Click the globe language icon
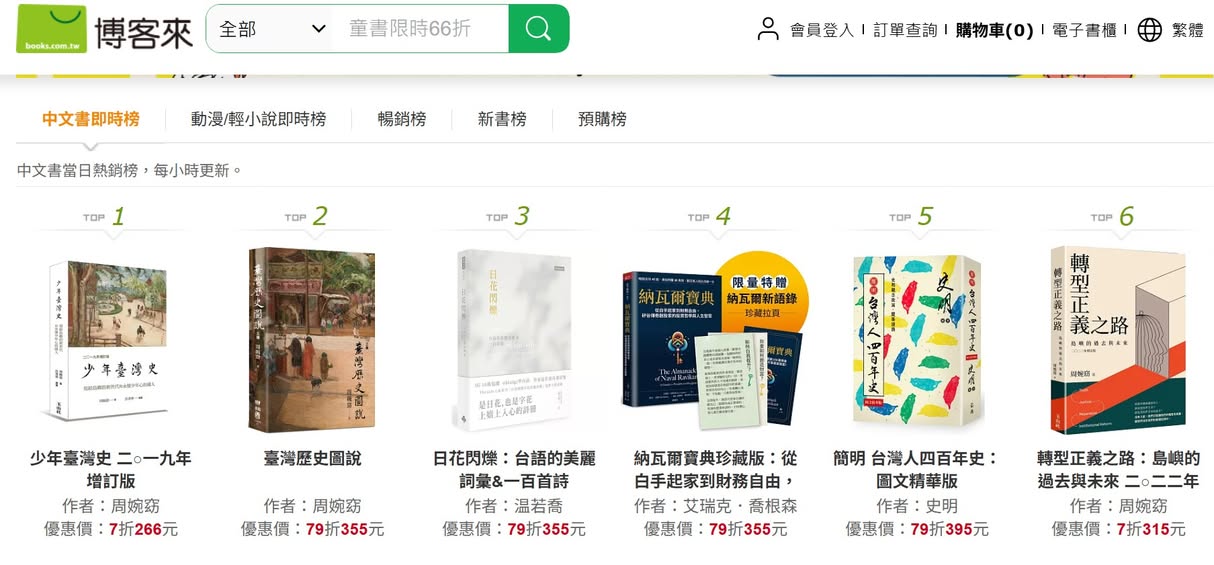Viewport: 1214px width, 565px height. (1150, 30)
